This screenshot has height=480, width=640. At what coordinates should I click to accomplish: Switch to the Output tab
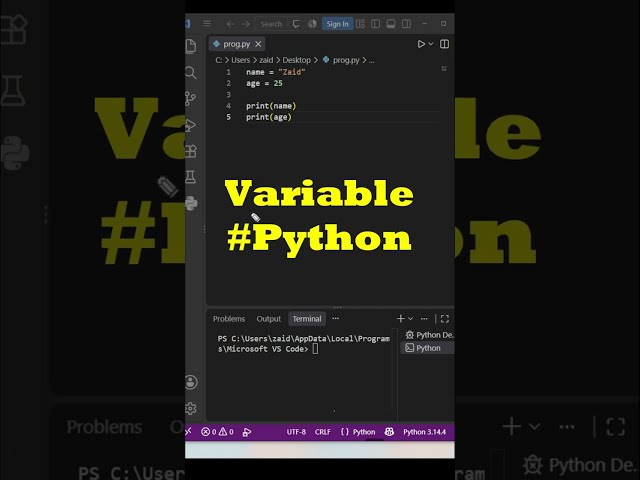point(269,319)
